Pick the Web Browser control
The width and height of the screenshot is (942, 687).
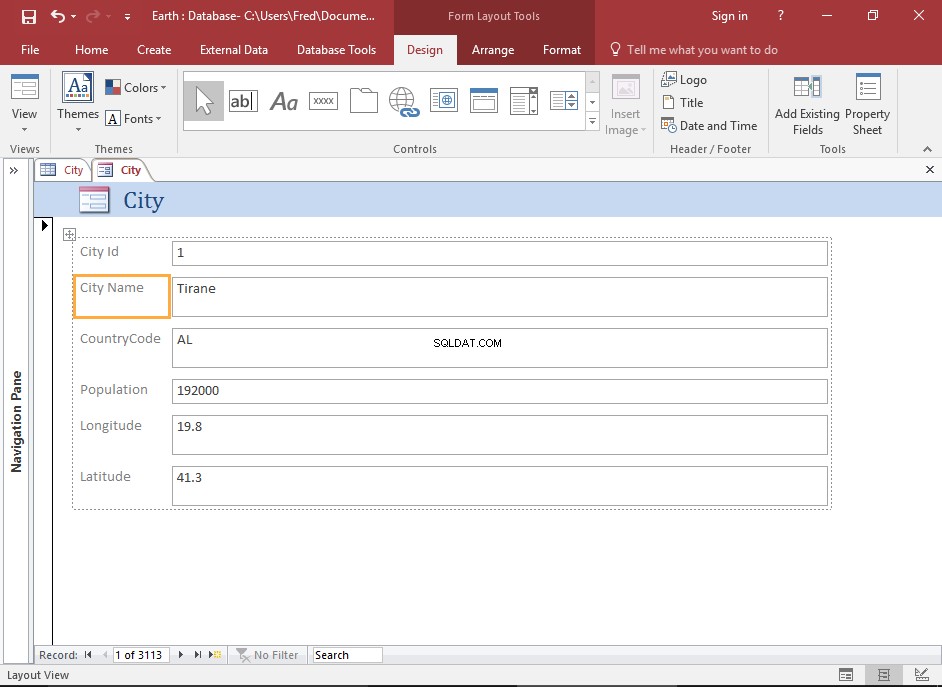[444, 101]
